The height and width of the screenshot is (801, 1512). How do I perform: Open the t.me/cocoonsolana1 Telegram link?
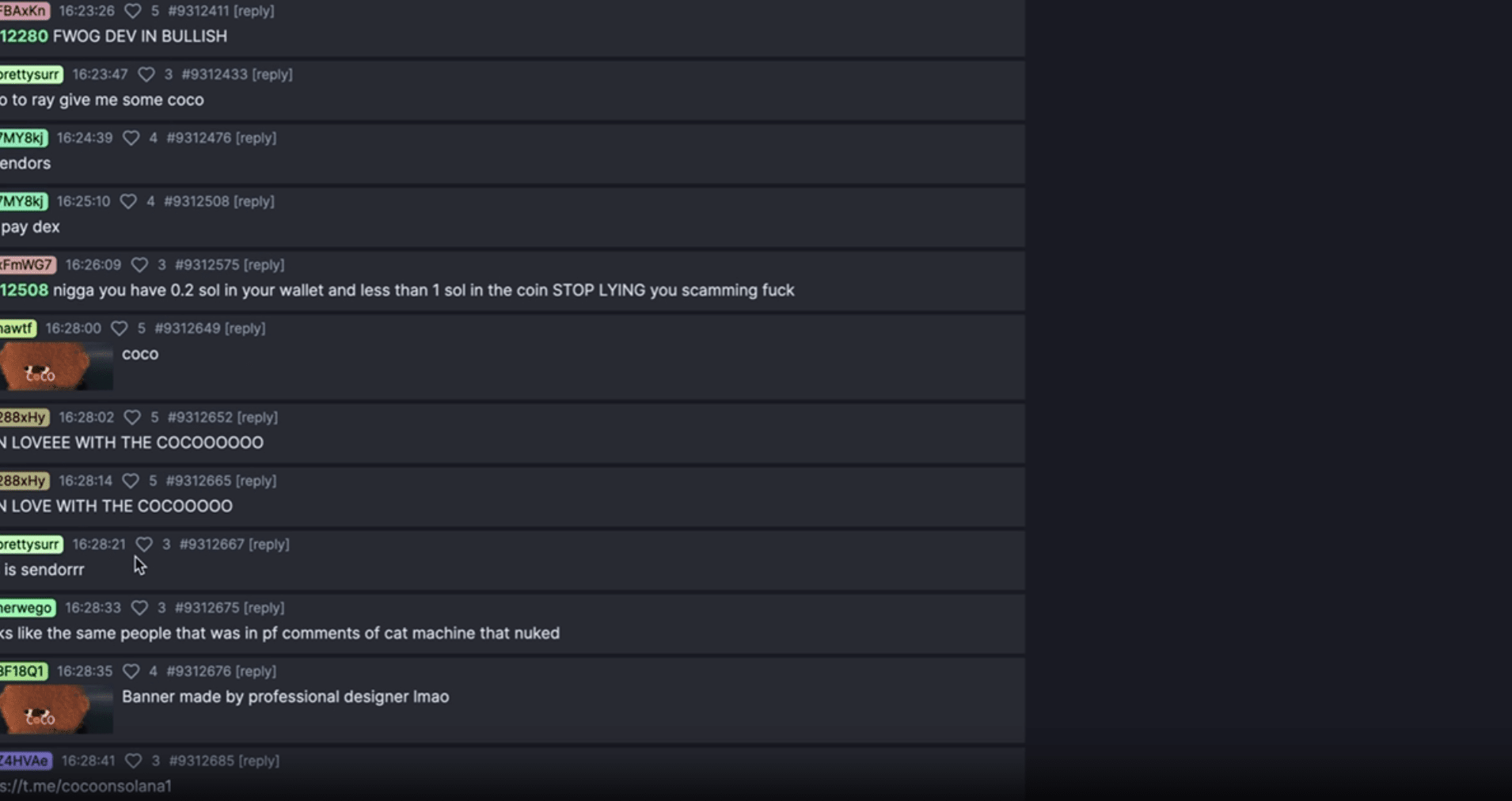pos(87,787)
